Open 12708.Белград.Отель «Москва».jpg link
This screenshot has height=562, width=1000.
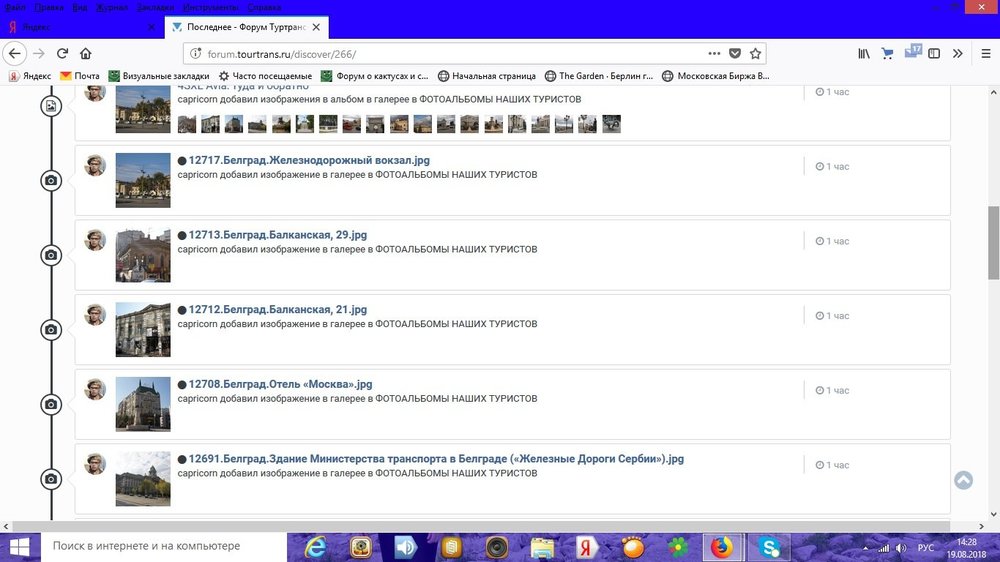[x=280, y=384]
